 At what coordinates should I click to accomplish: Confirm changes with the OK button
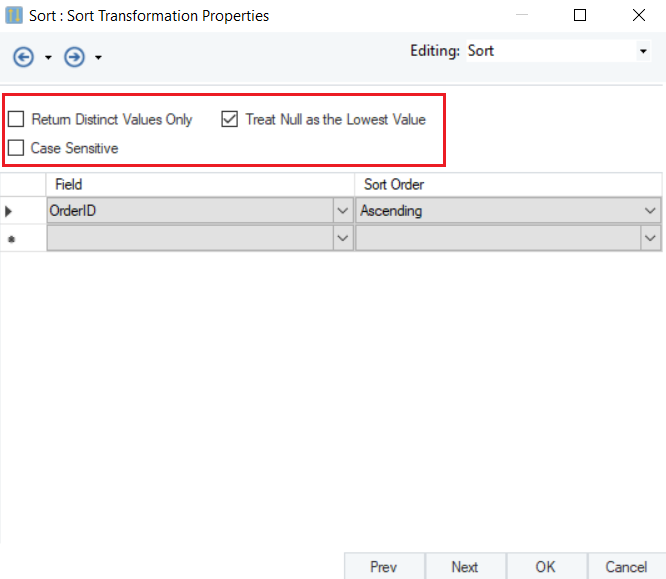(x=546, y=567)
